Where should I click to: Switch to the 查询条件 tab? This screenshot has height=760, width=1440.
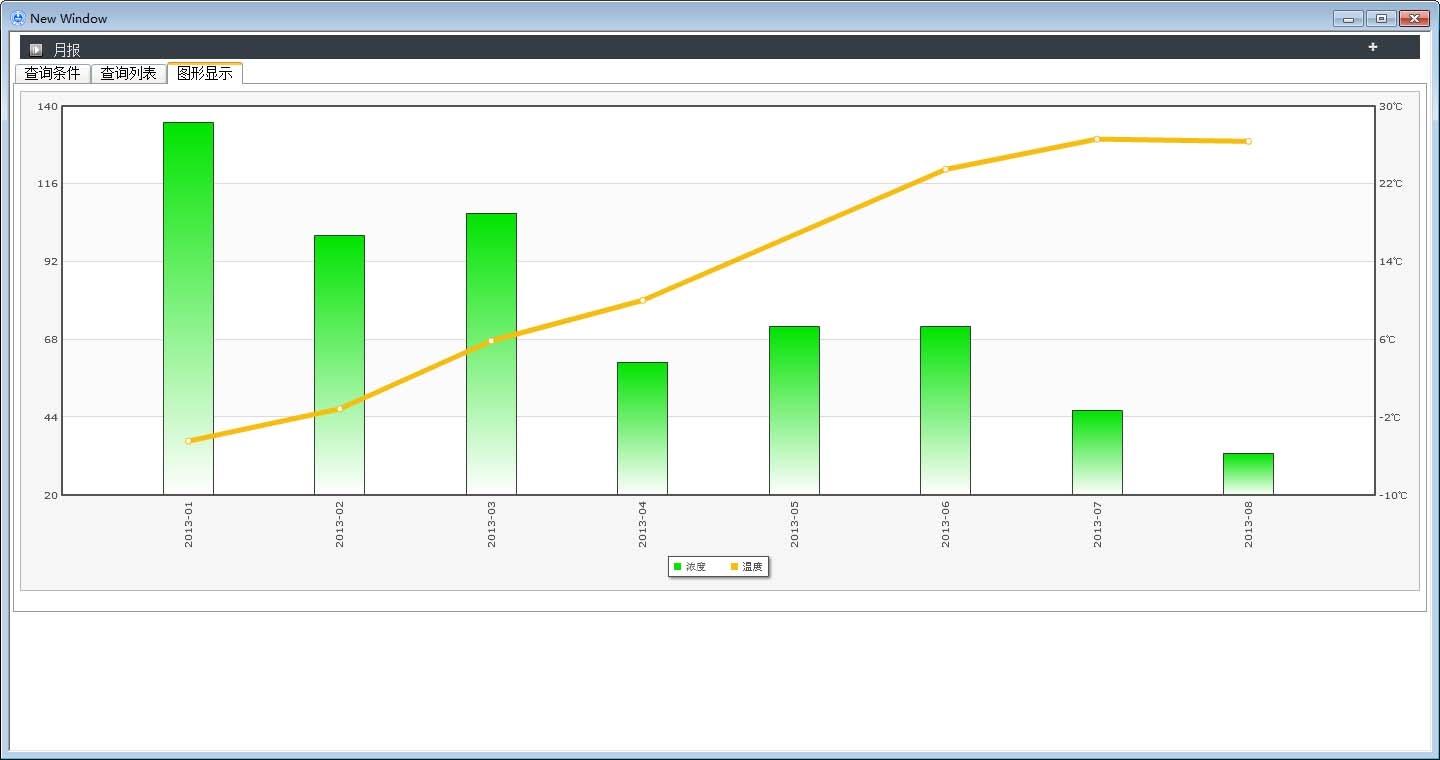53,73
